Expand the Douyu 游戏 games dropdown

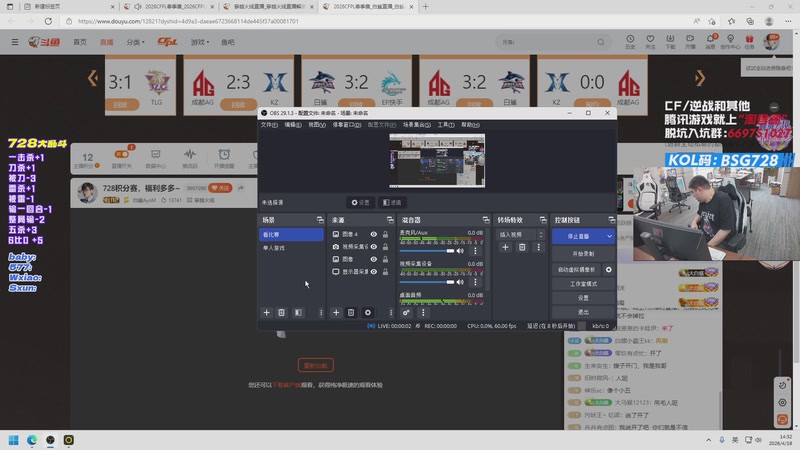click(x=199, y=42)
